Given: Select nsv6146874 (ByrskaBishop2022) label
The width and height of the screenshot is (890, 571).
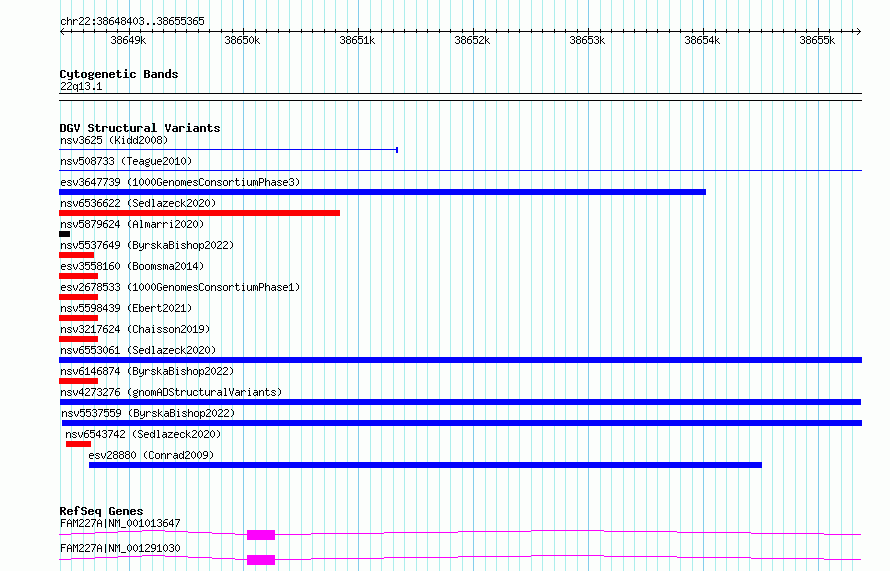Looking at the screenshot, I should pos(147,371).
